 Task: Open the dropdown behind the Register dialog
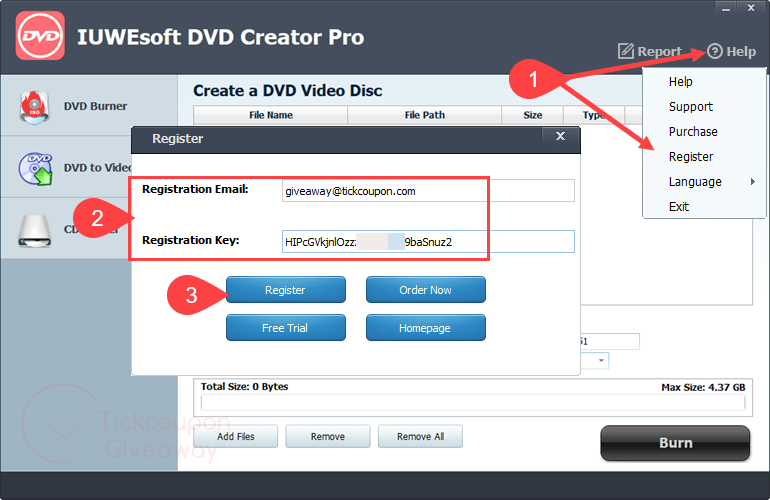coord(601,361)
